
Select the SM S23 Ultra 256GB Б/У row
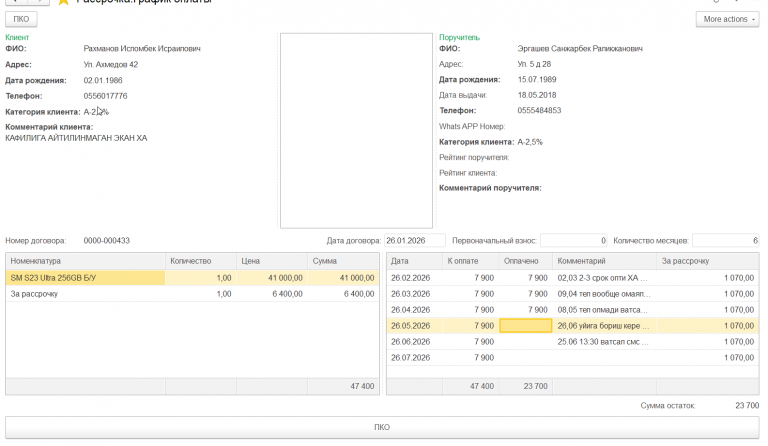pyautogui.click(x=192, y=278)
